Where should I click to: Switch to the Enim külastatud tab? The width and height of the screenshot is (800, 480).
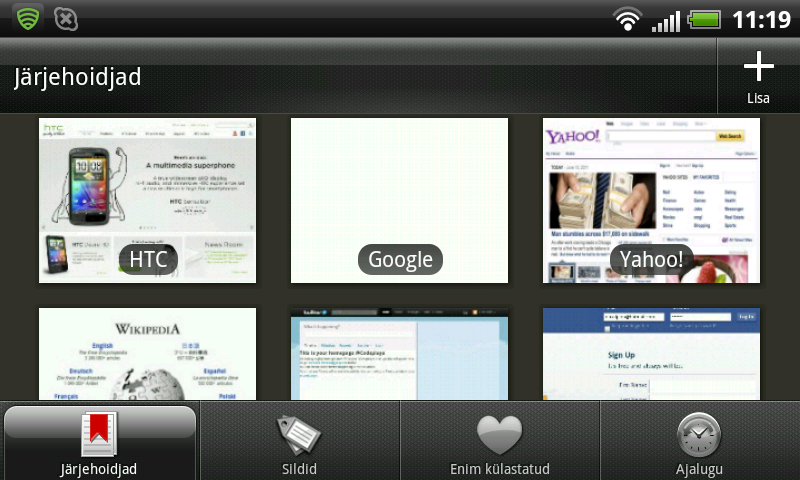click(x=499, y=442)
